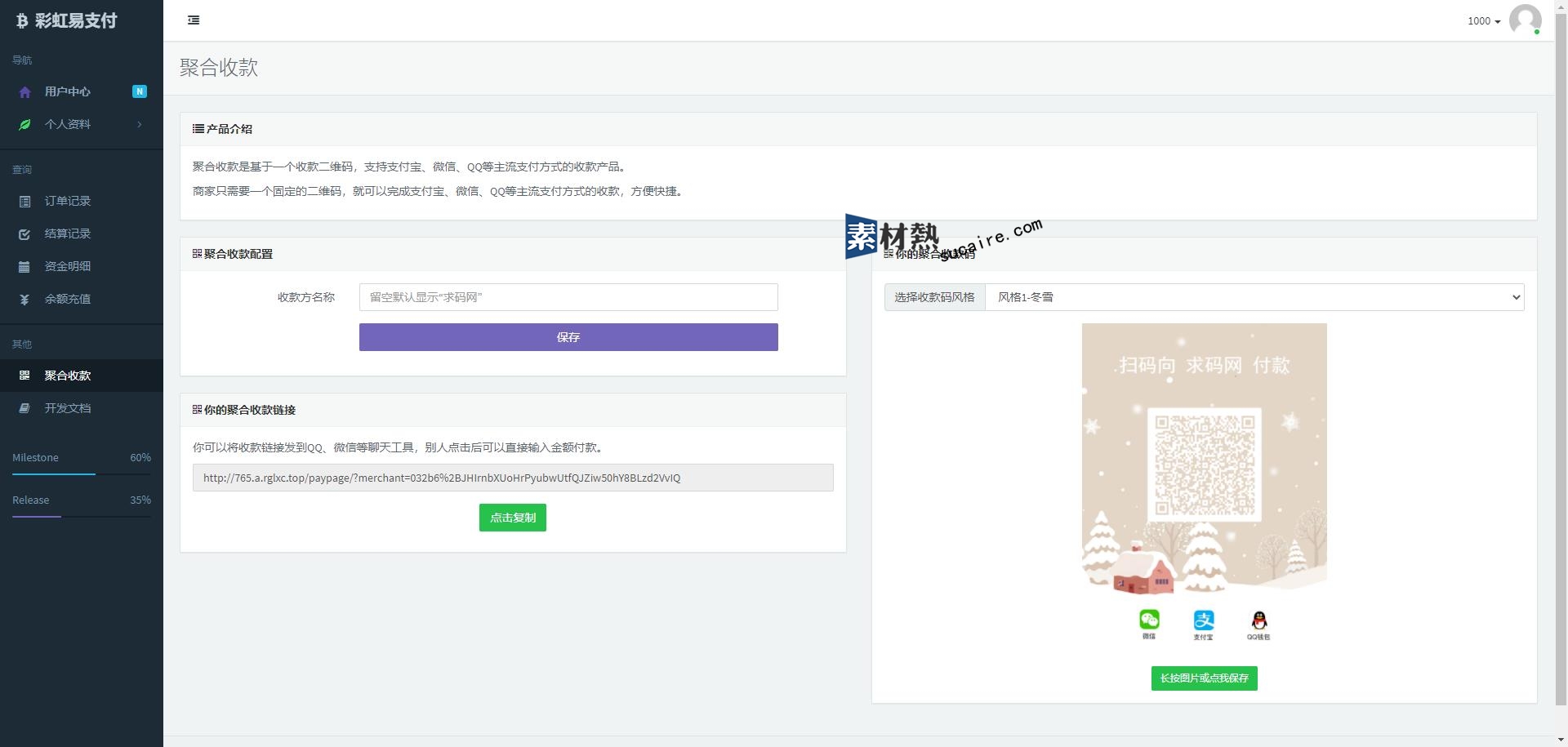1568x747 pixels.
Task: Click the Milestone label text
Action: tap(35, 457)
